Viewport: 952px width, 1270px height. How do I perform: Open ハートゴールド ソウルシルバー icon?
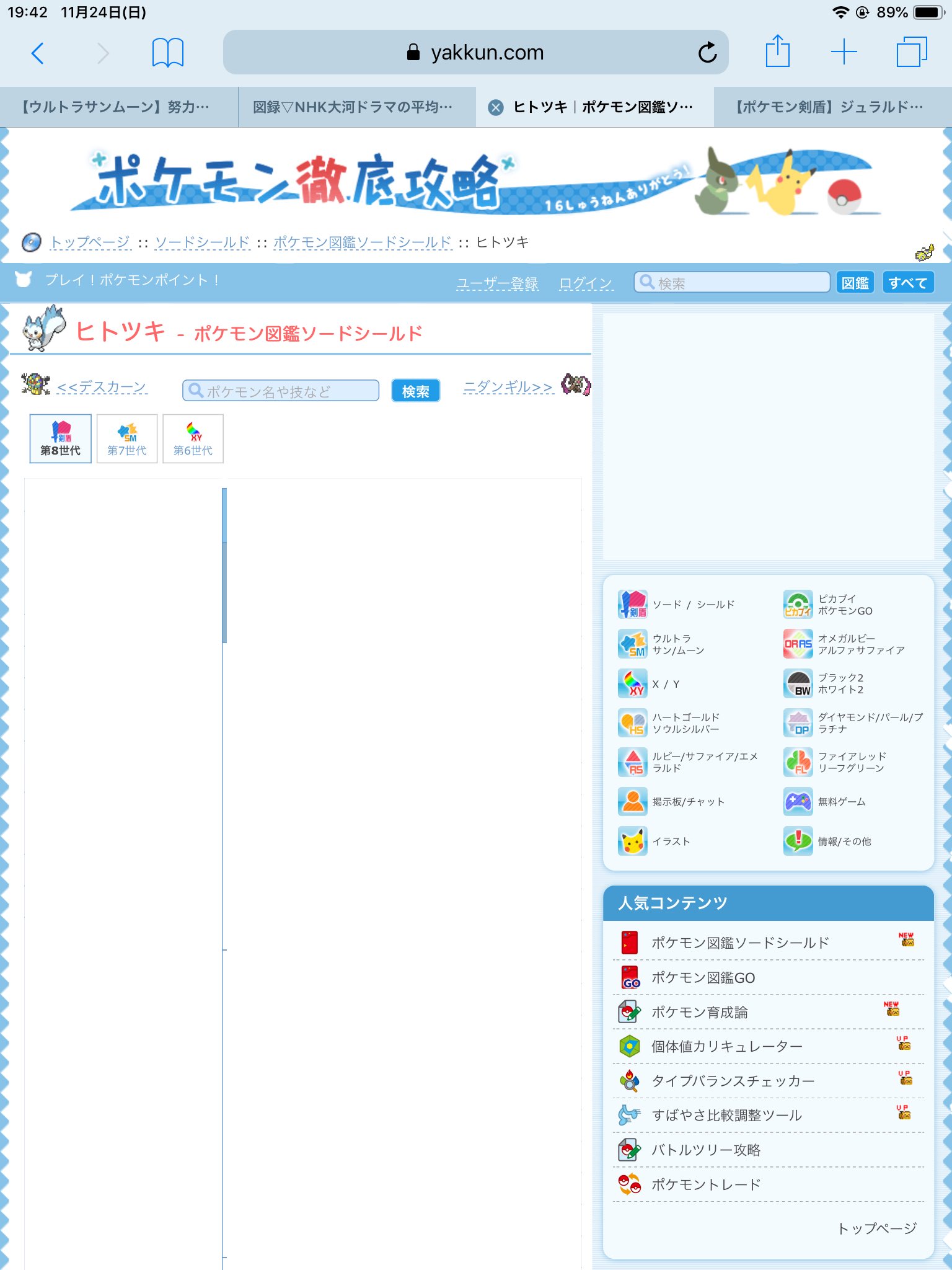(x=632, y=723)
